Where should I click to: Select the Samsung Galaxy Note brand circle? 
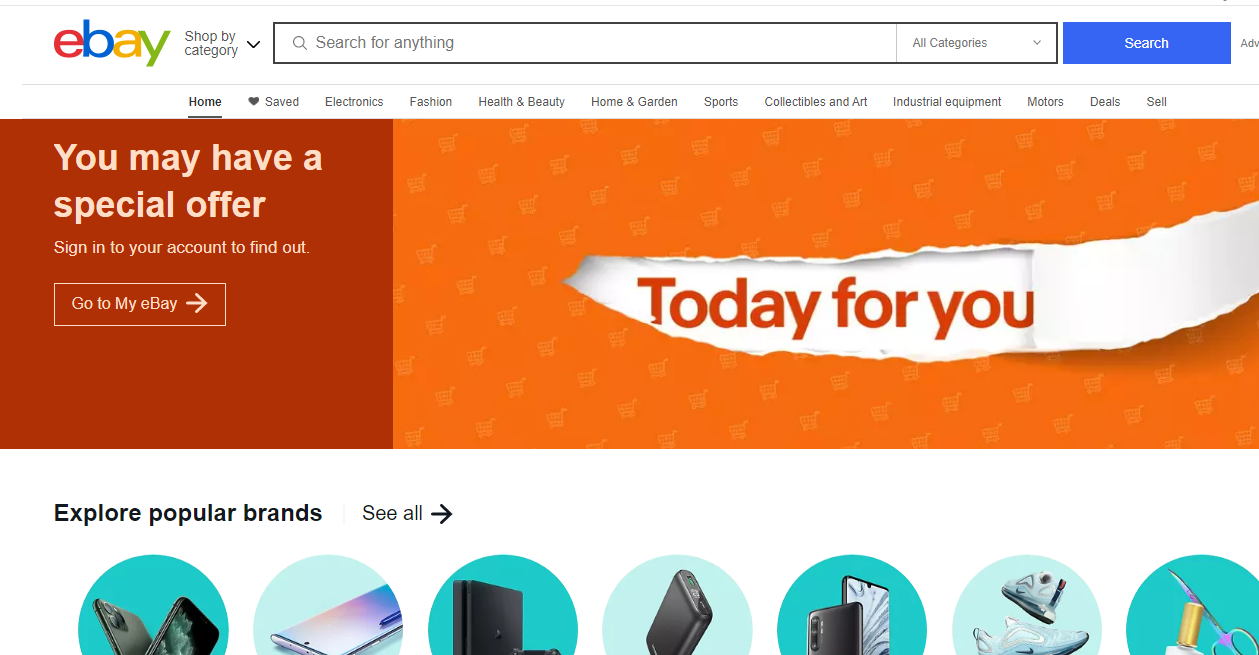coord(328,605)
